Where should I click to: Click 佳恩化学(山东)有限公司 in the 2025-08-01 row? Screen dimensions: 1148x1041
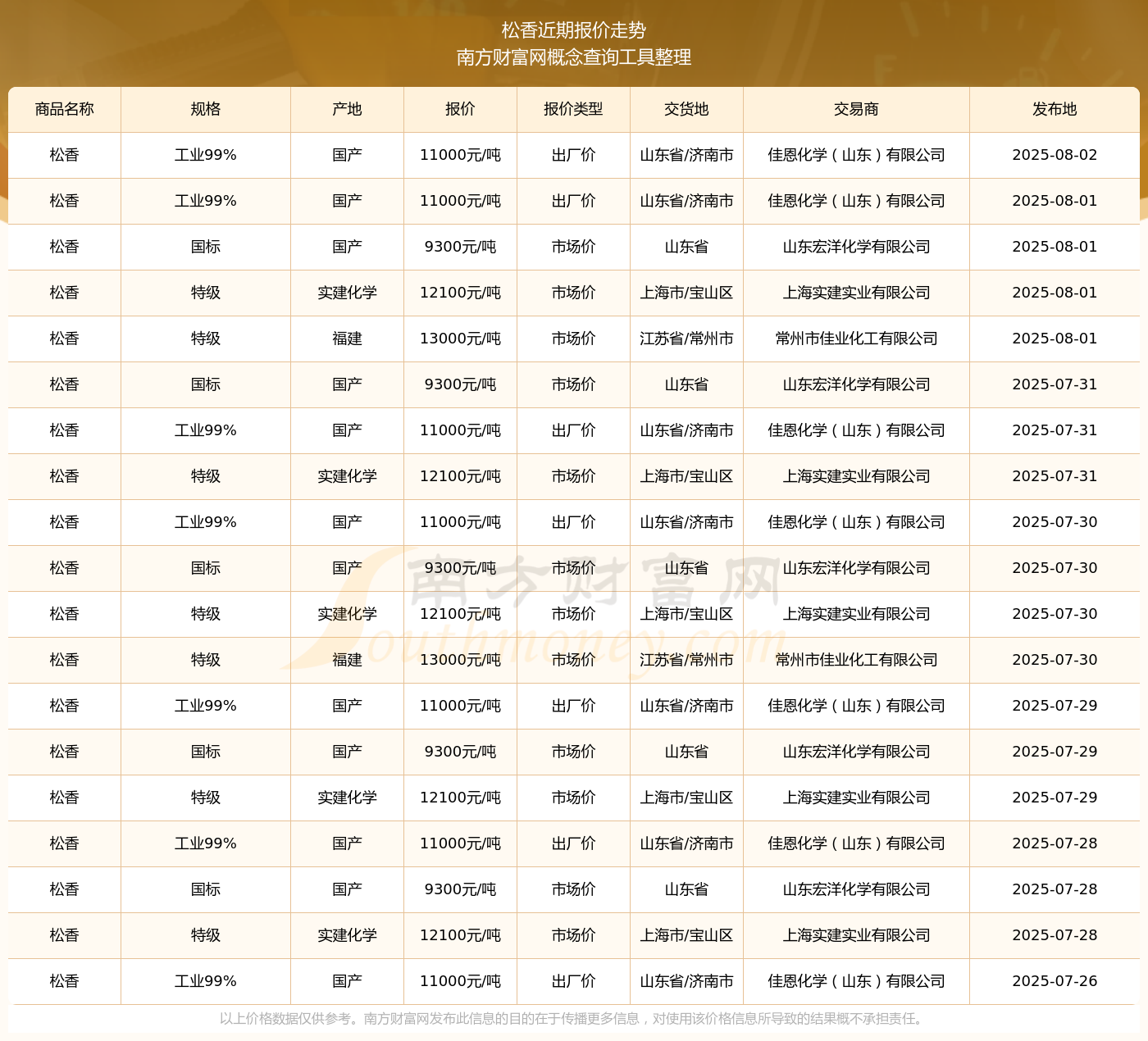tap(856, 201)
